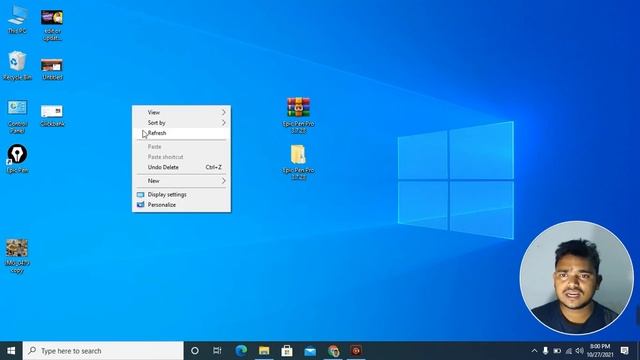The width and height of the screenshot is (640, 360).
Task: Click the volume speaker icon in the tray
Action: 579,351
